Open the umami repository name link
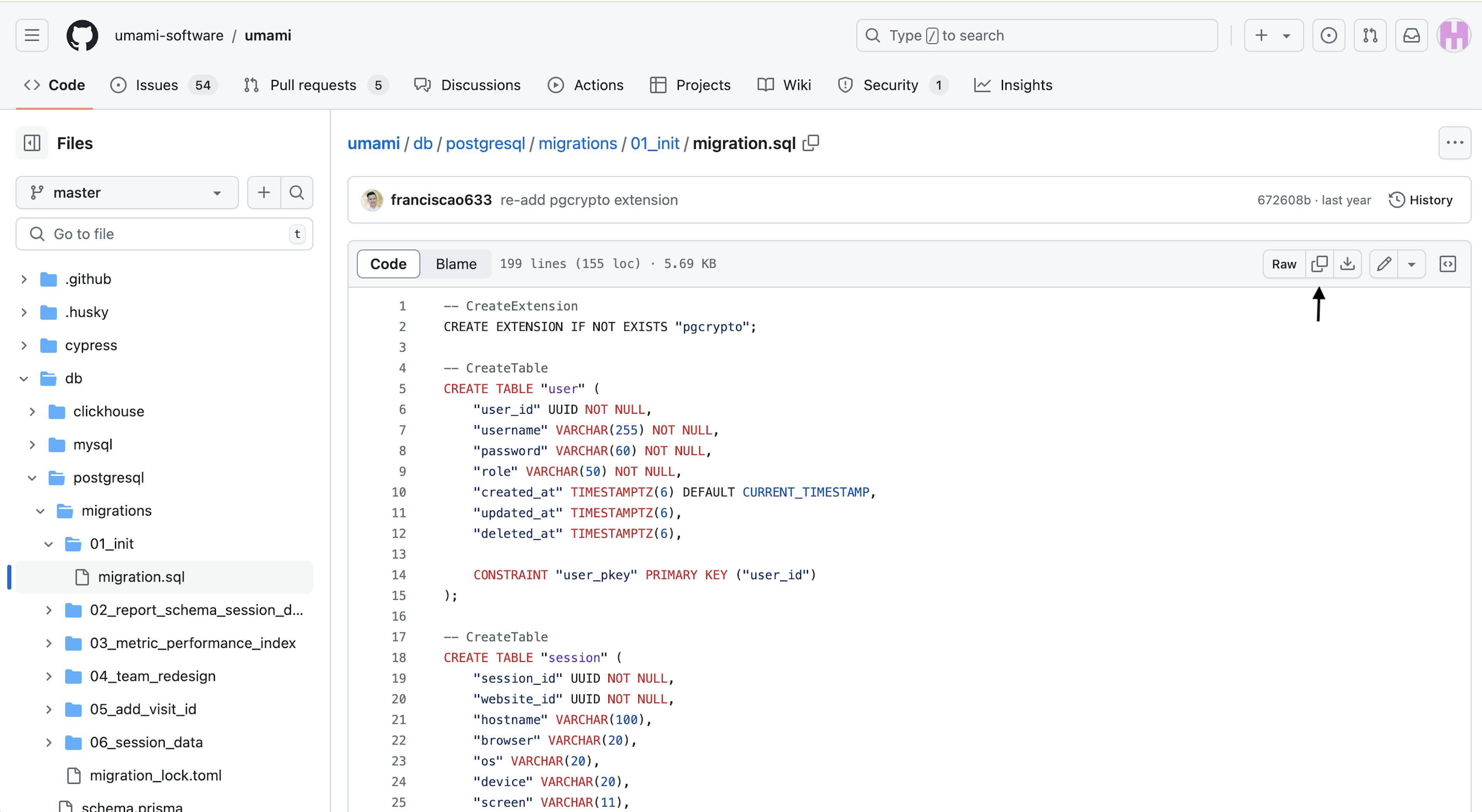 [x=268, y=35]
